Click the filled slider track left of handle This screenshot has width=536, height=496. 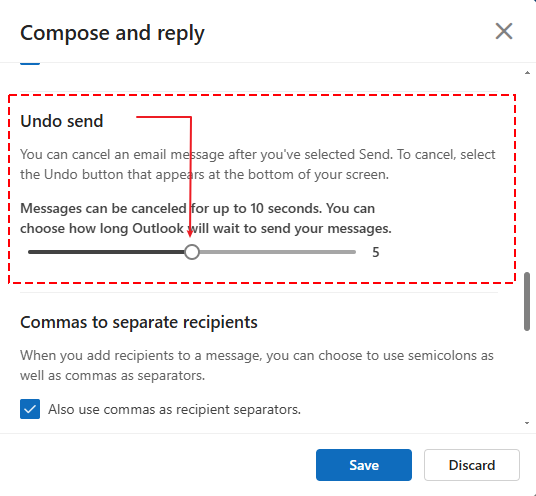(106, 252)
